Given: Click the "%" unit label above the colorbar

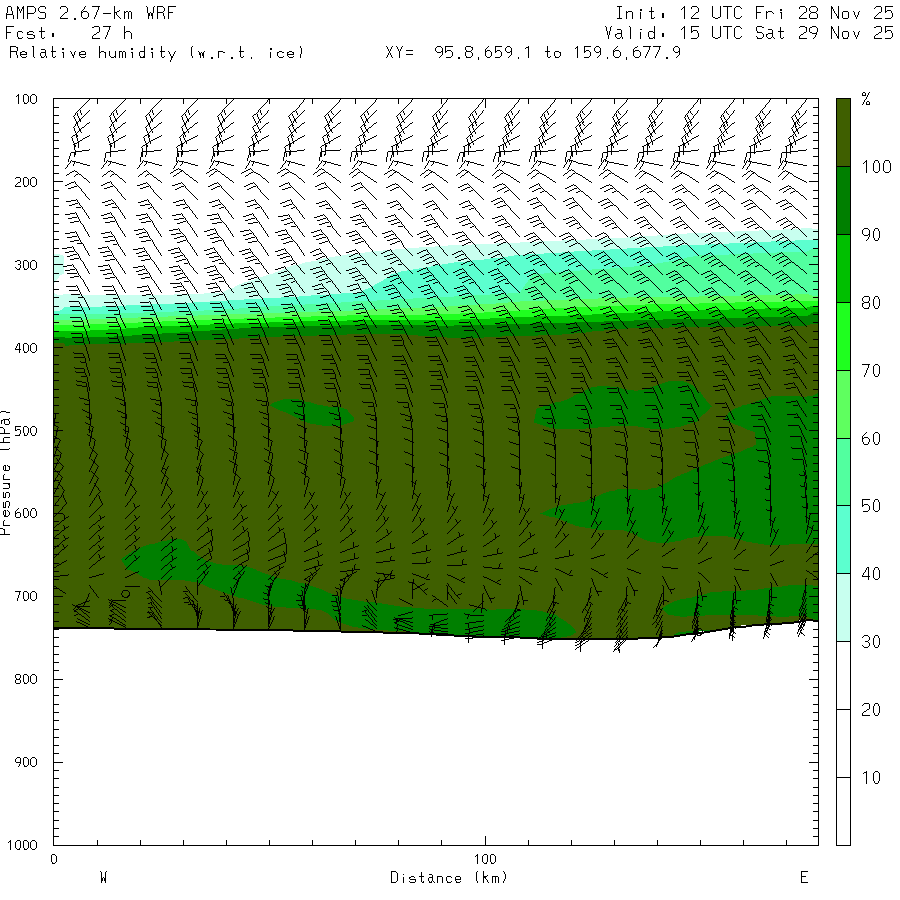Looking at the screenshot, I should (x=866, y=99).
